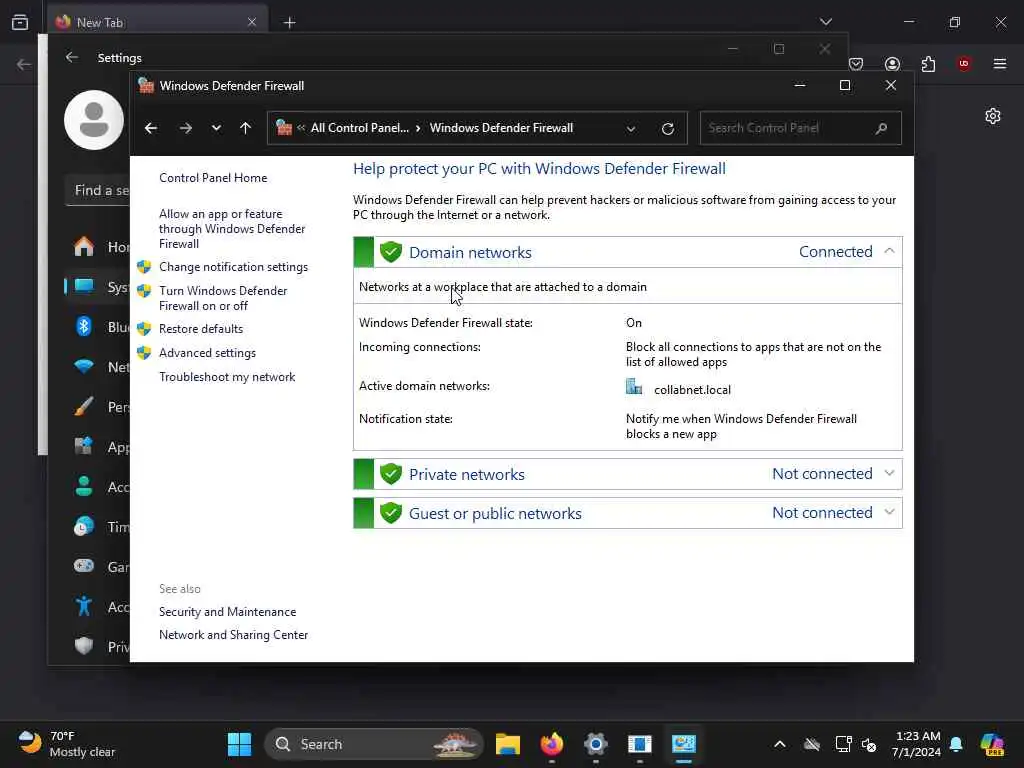Screen dimensions: 1024x768
Task: Open Firefox account icon in toolbar
Action: click(x=892, y=63)
